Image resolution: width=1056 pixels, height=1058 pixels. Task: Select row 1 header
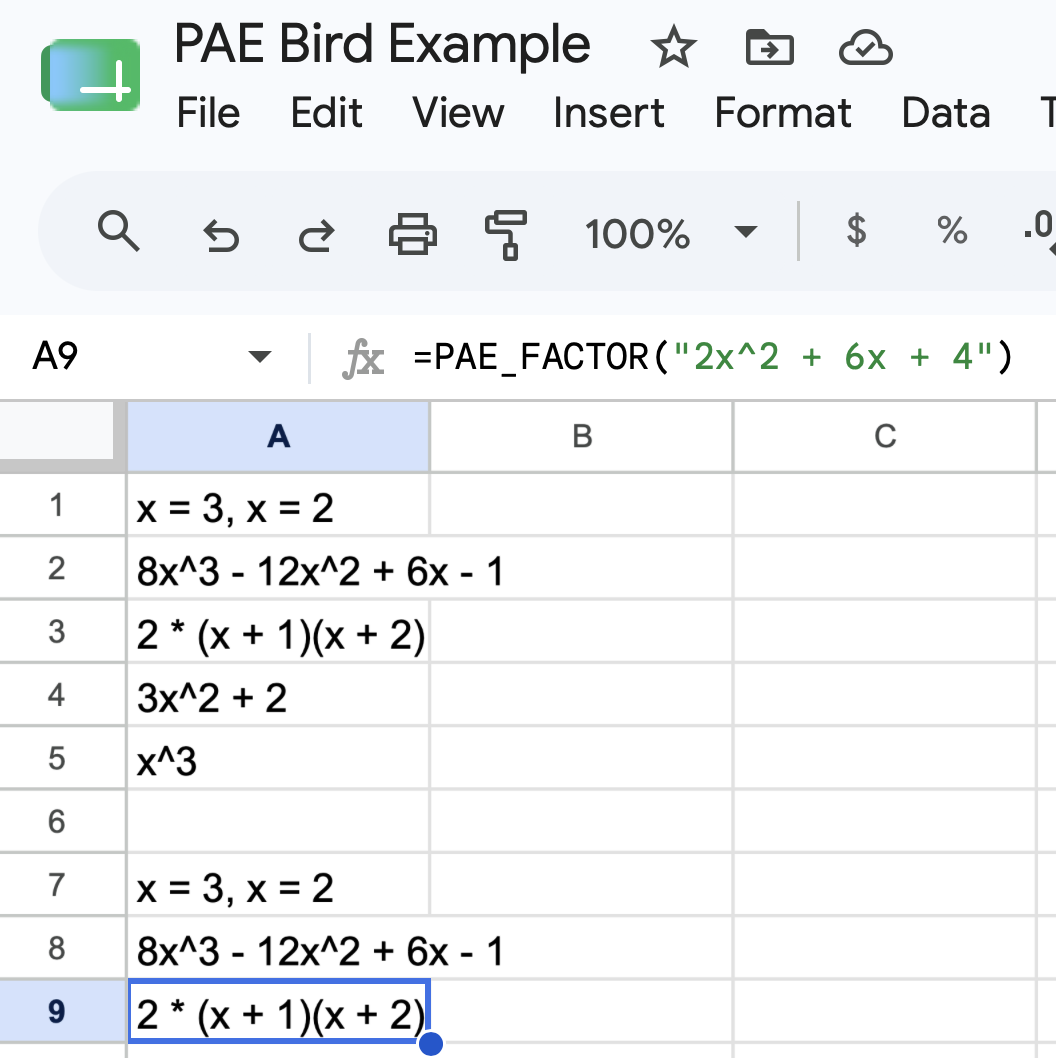63,505
